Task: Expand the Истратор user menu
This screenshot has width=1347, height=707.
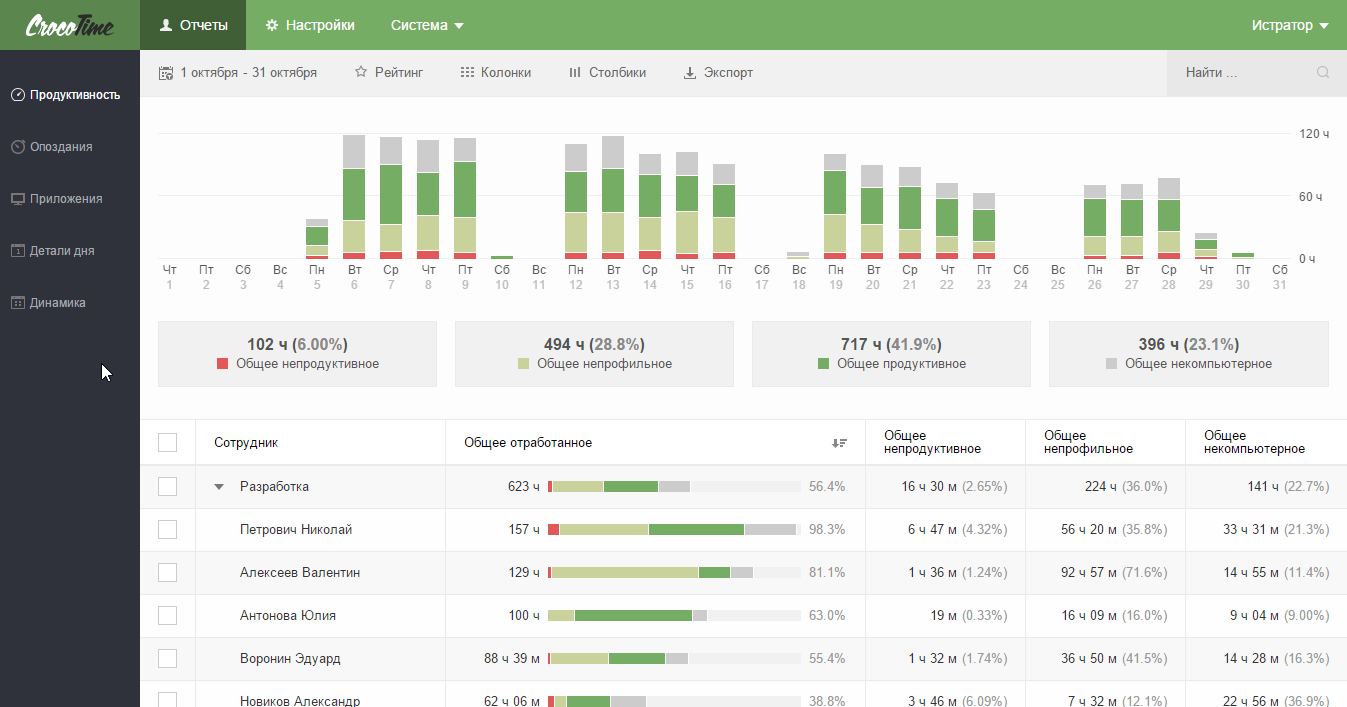Action: [1289, 25]
